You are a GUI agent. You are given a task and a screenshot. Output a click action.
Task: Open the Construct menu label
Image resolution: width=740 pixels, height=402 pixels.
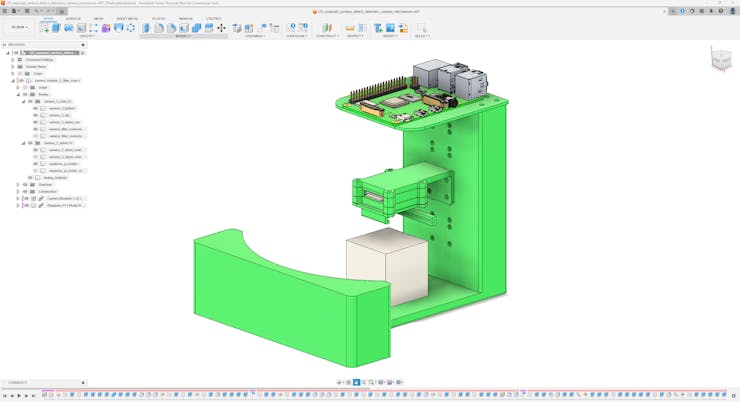pyautogui.click(x=326, y=36)
